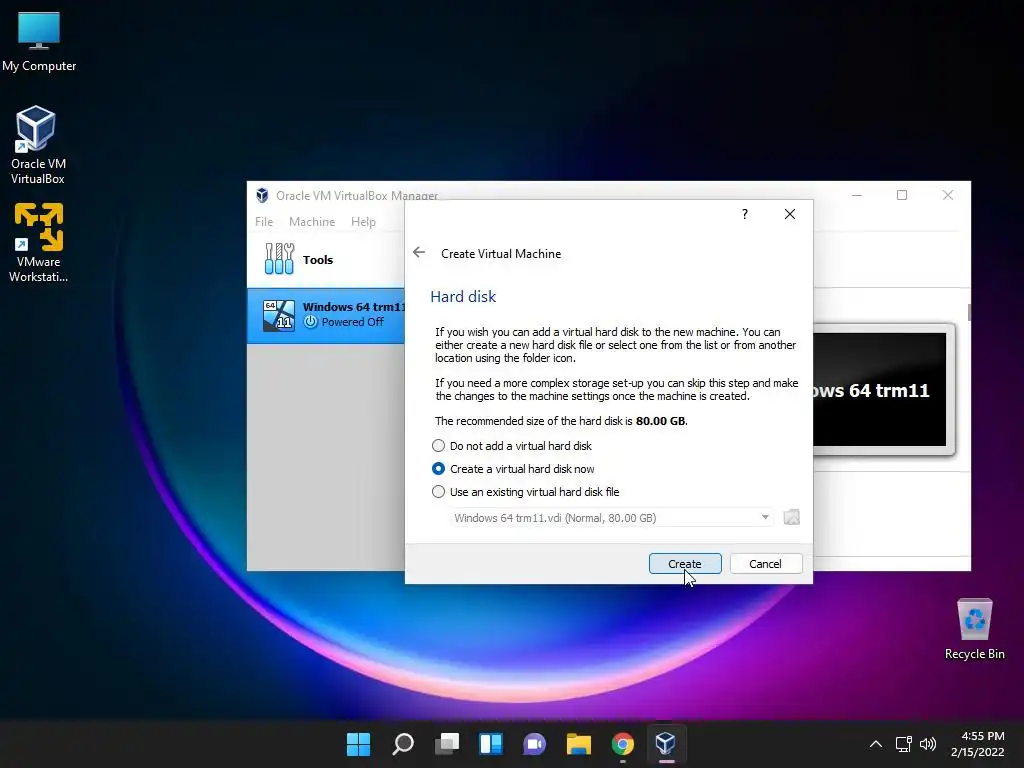
Task: Open clock showing 4:55 PM
Action: pyautogui.click(x=978, y=744)
